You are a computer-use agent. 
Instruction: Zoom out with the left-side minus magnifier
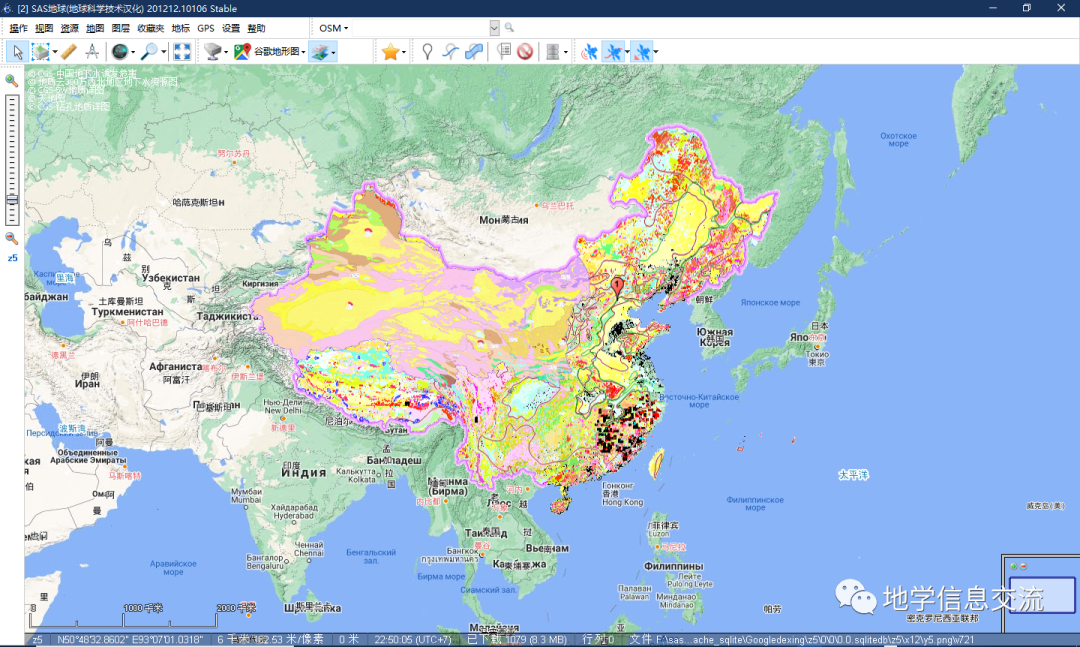(x=11, y=238)
